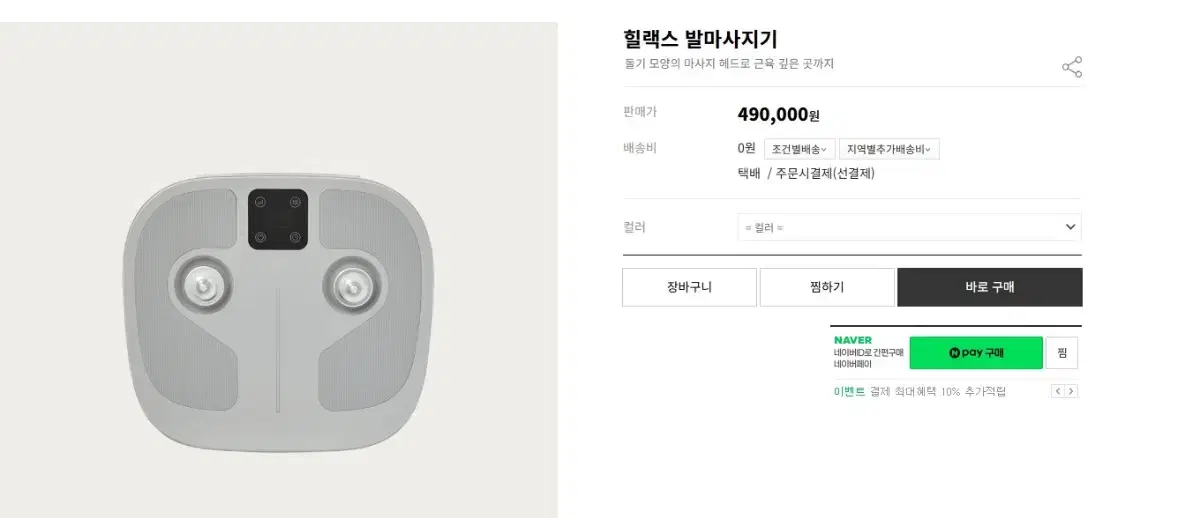
Task: Click the 찜하기 wishlist button
Action: point(827,287)
